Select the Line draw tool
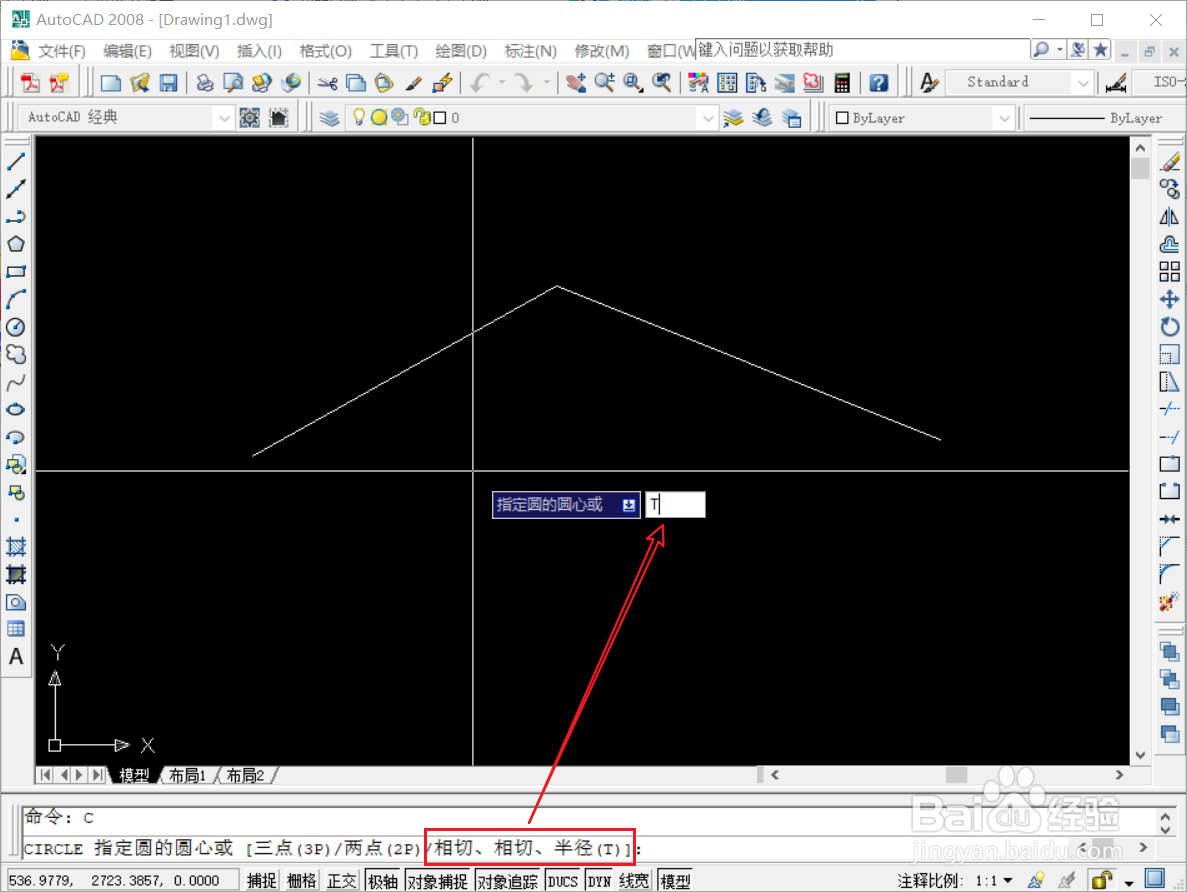This screenshot has width=1187, height=892. click(x=16, y=161)
